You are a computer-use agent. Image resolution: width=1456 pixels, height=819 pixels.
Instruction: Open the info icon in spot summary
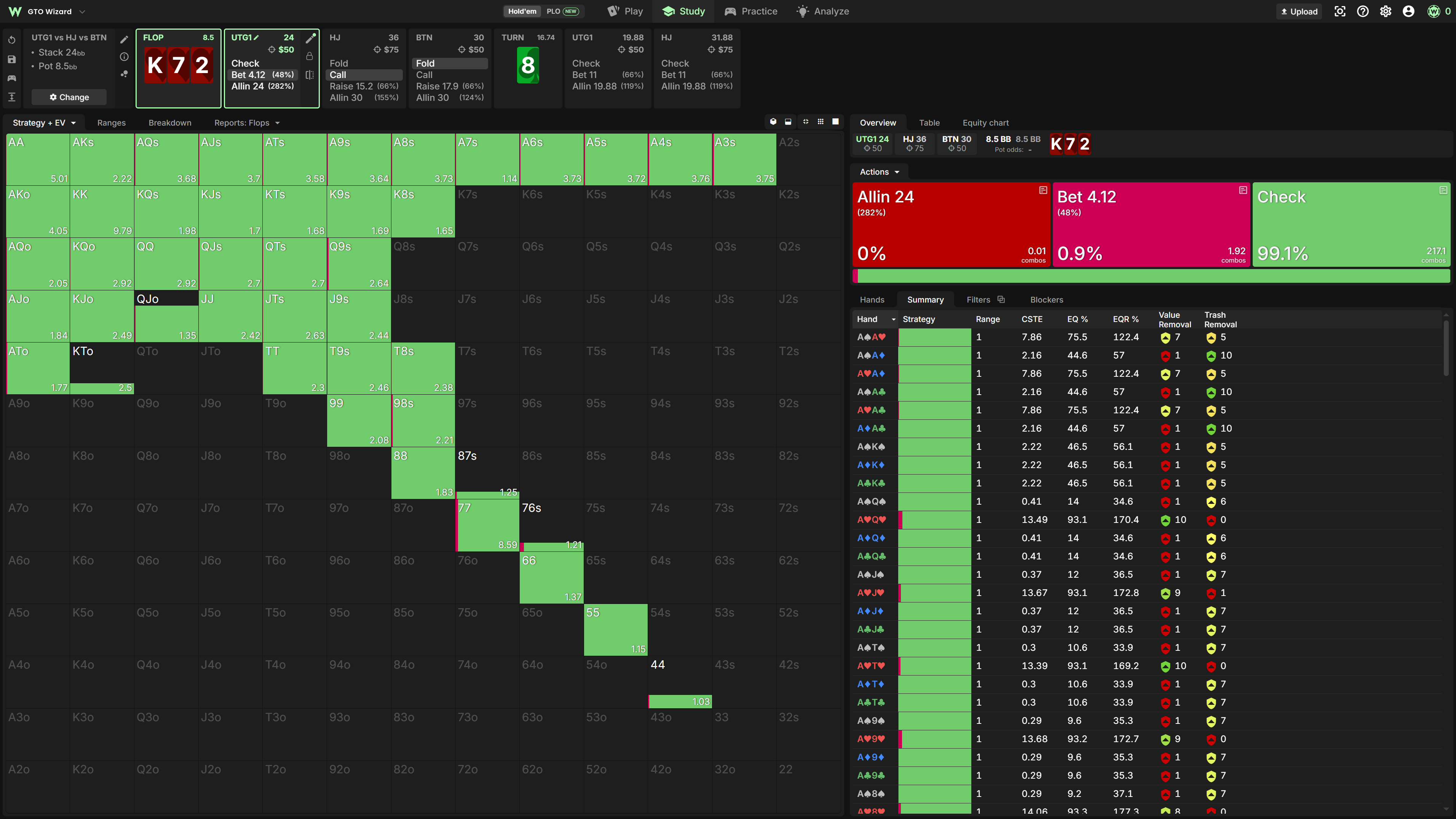pos(125,56)
